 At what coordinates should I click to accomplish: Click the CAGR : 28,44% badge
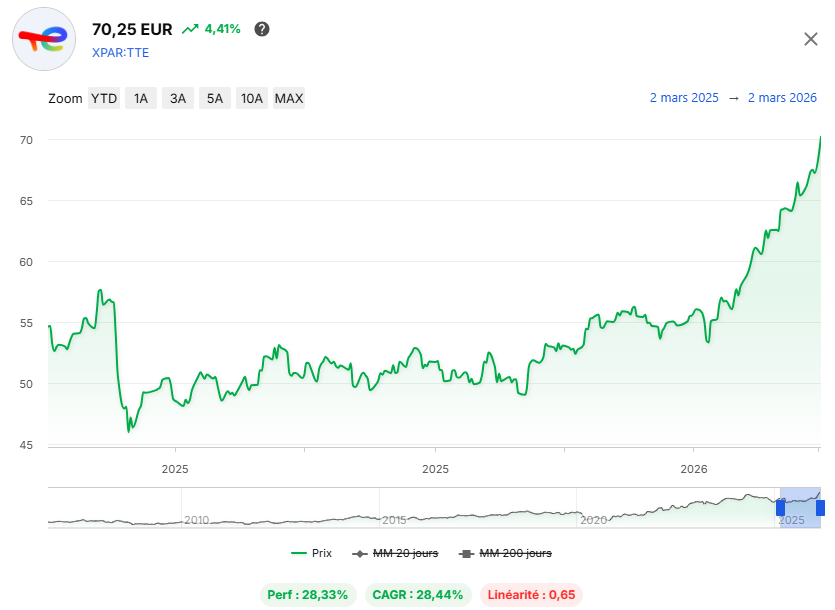coord(418,595)
